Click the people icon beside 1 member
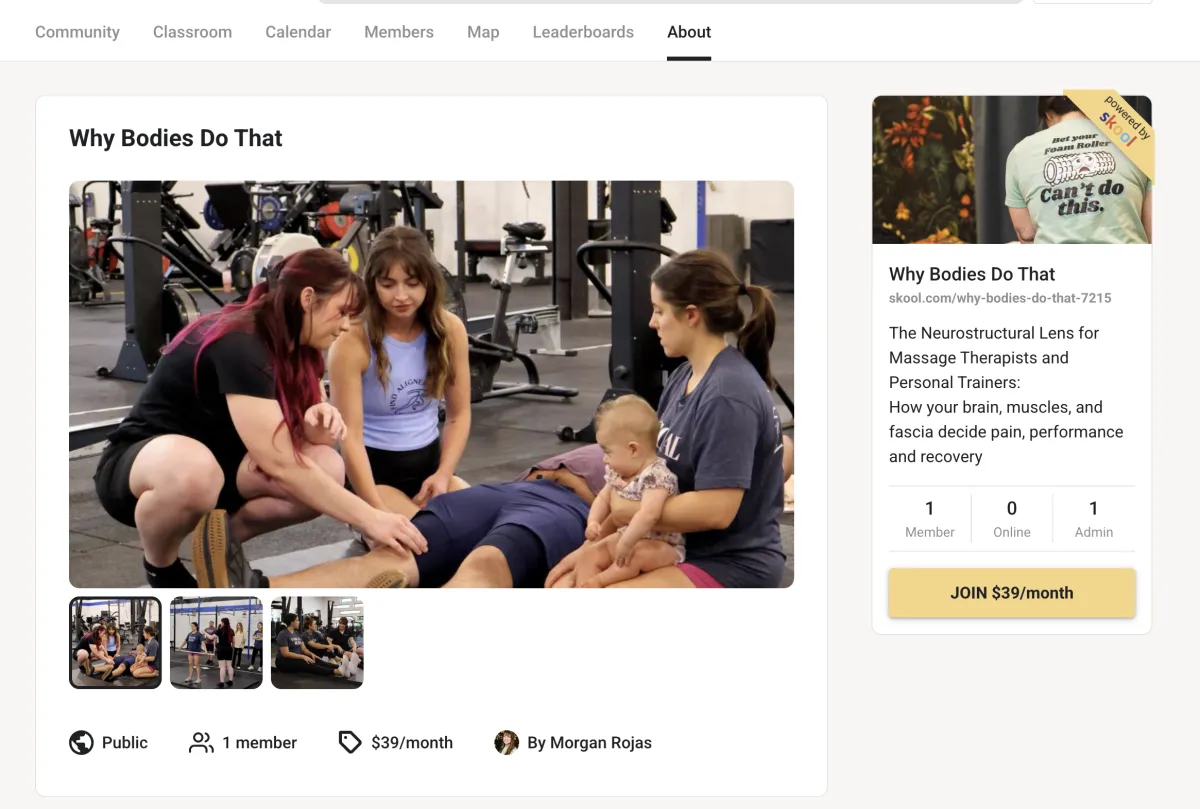The image size is (1200, 809). (201, 742)
